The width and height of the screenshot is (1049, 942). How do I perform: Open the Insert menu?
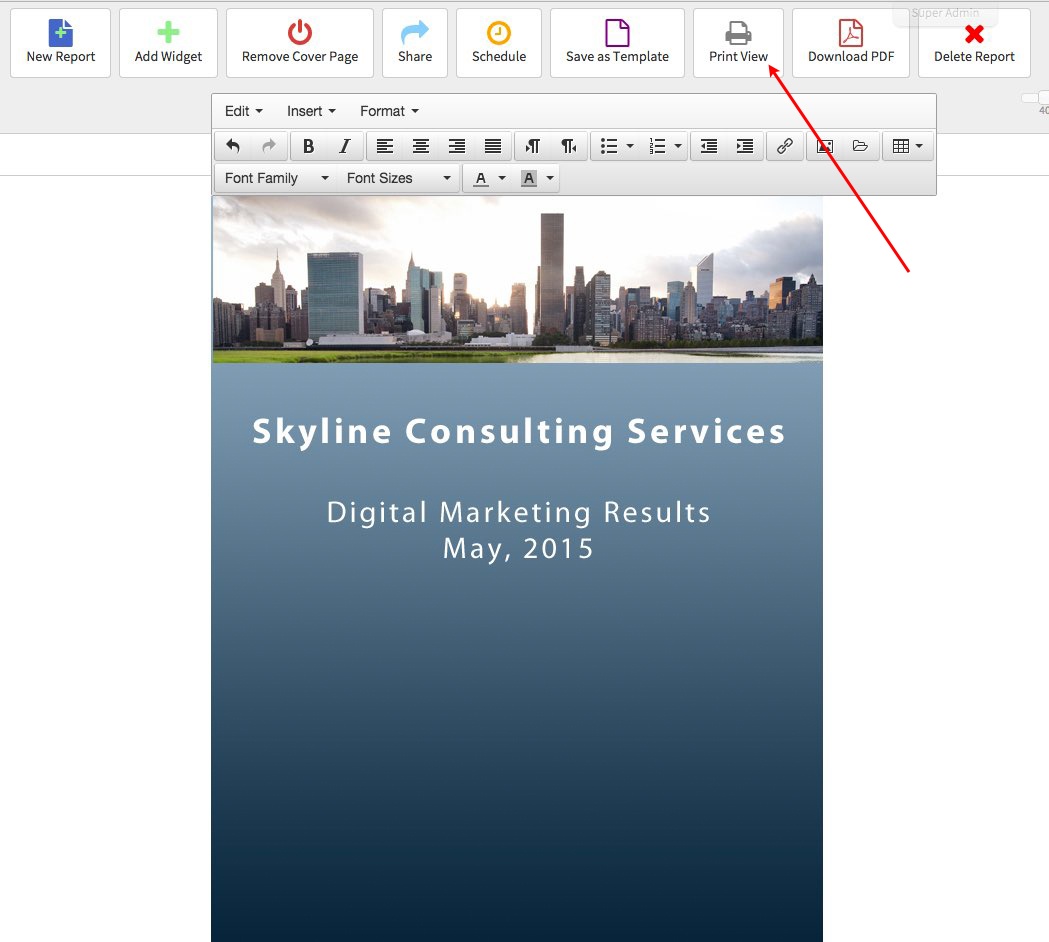[x=310, y=110]
